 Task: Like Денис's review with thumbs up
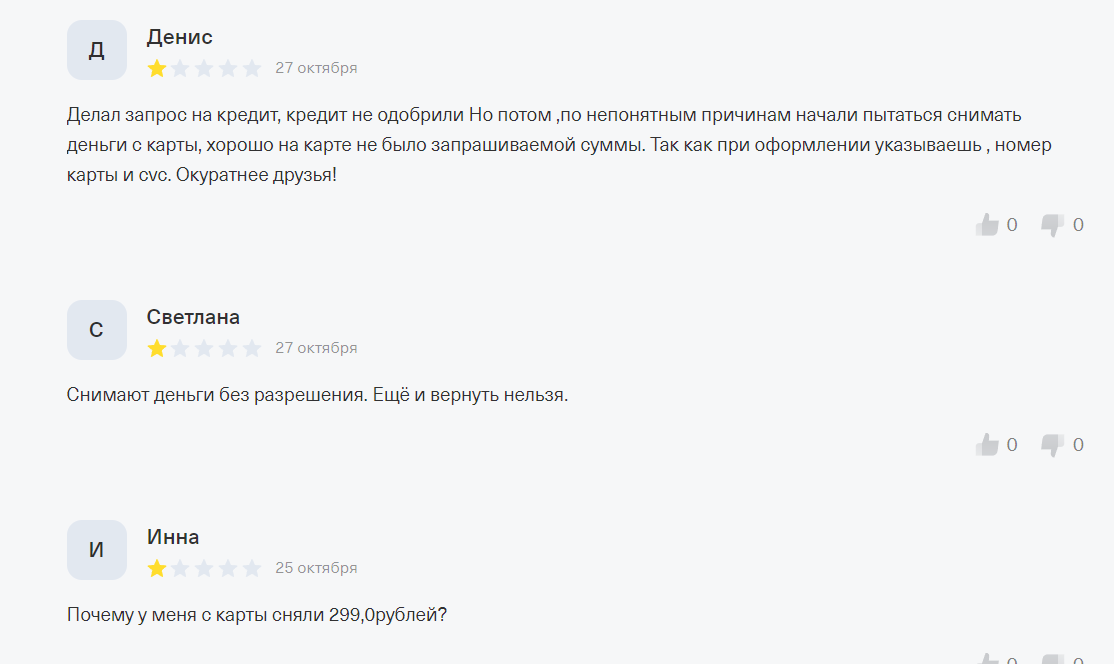(x=987, y=225)
